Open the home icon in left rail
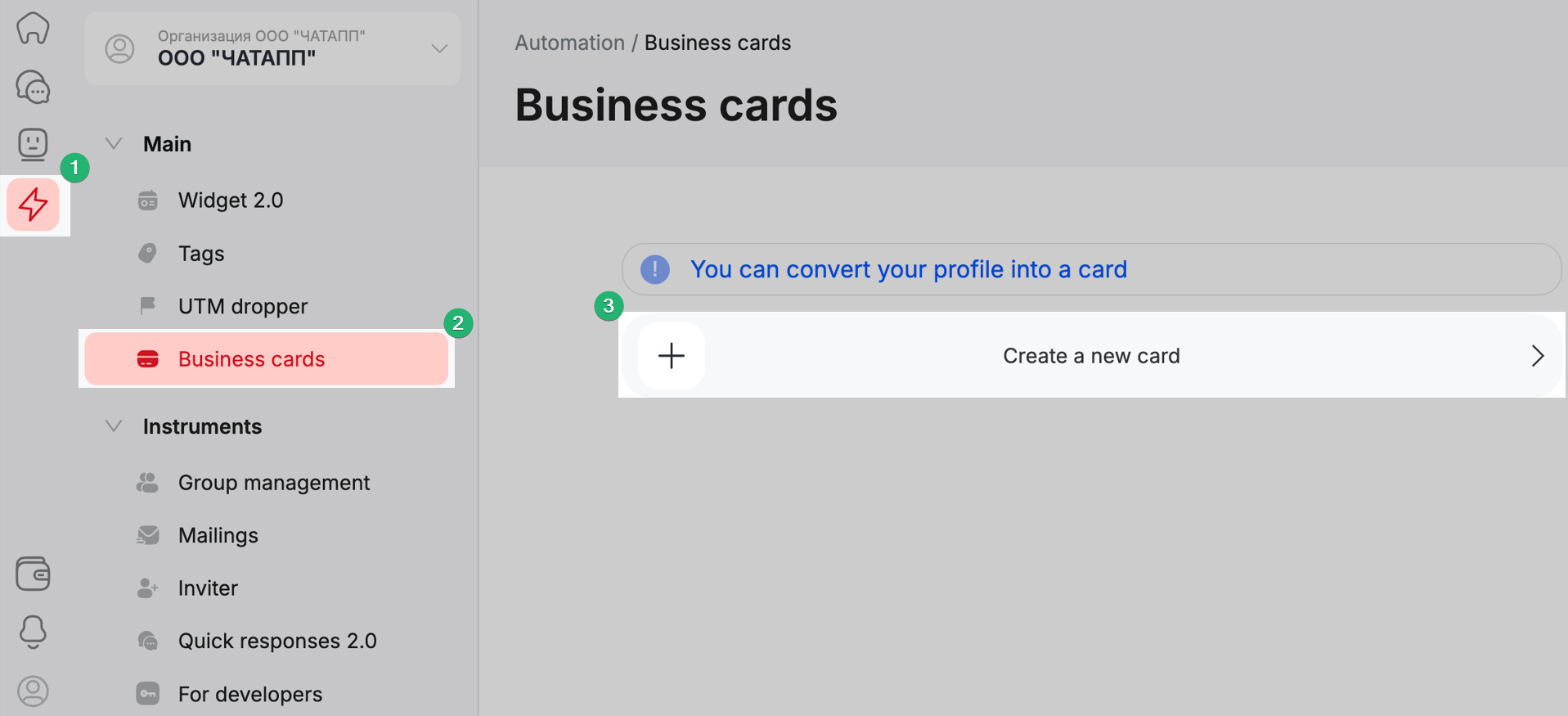 (x=33, y=29)
